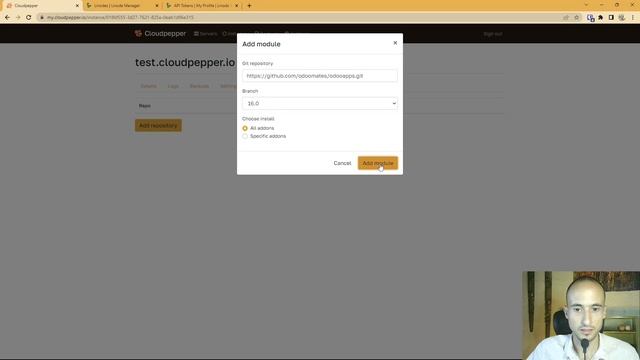640x360 pixels.
Task: Close the Cloudpepper browser tab
Action: click(77, 6)
